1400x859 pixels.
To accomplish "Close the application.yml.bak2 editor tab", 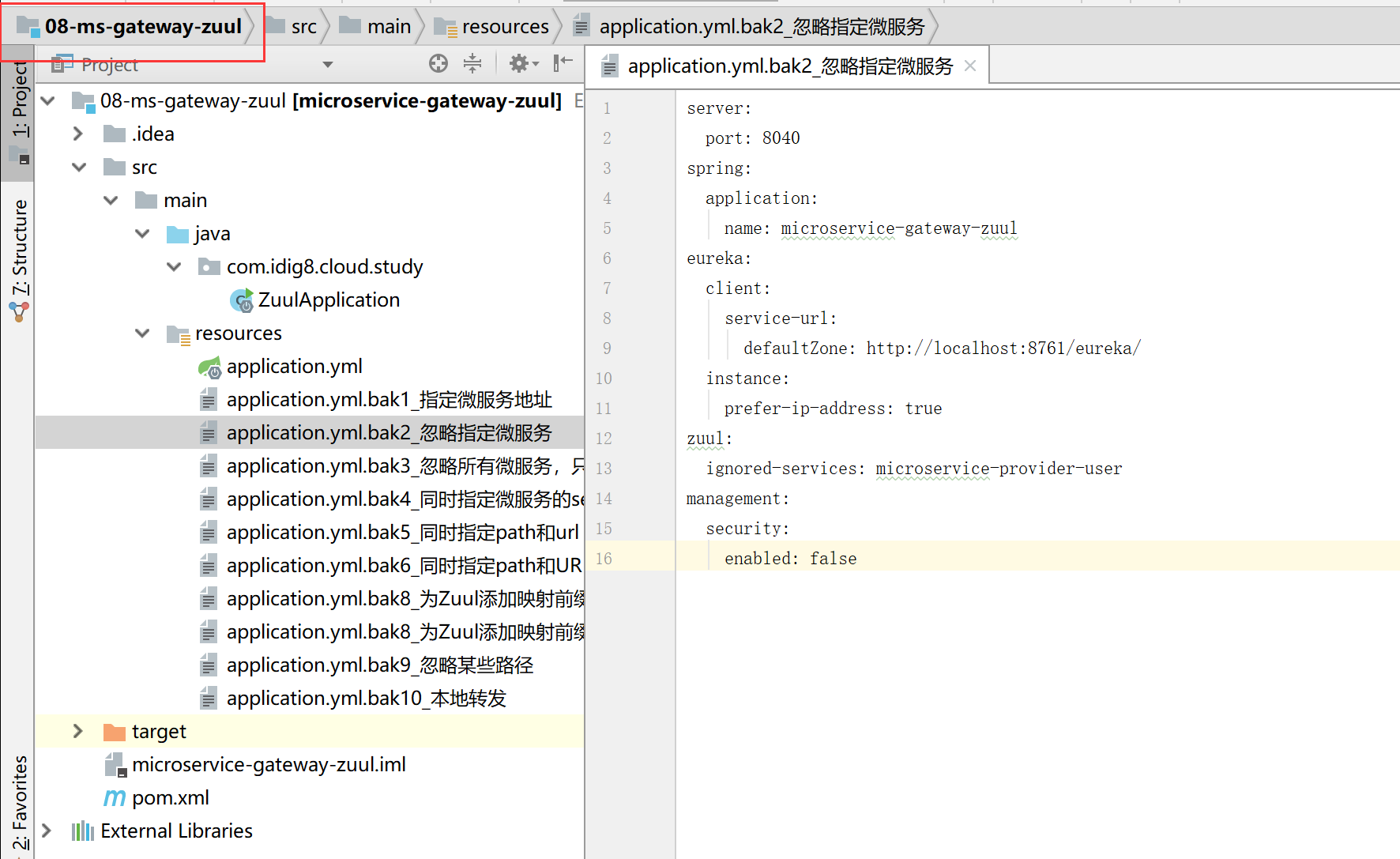I will pyautogui.click(x=970, y=66).
